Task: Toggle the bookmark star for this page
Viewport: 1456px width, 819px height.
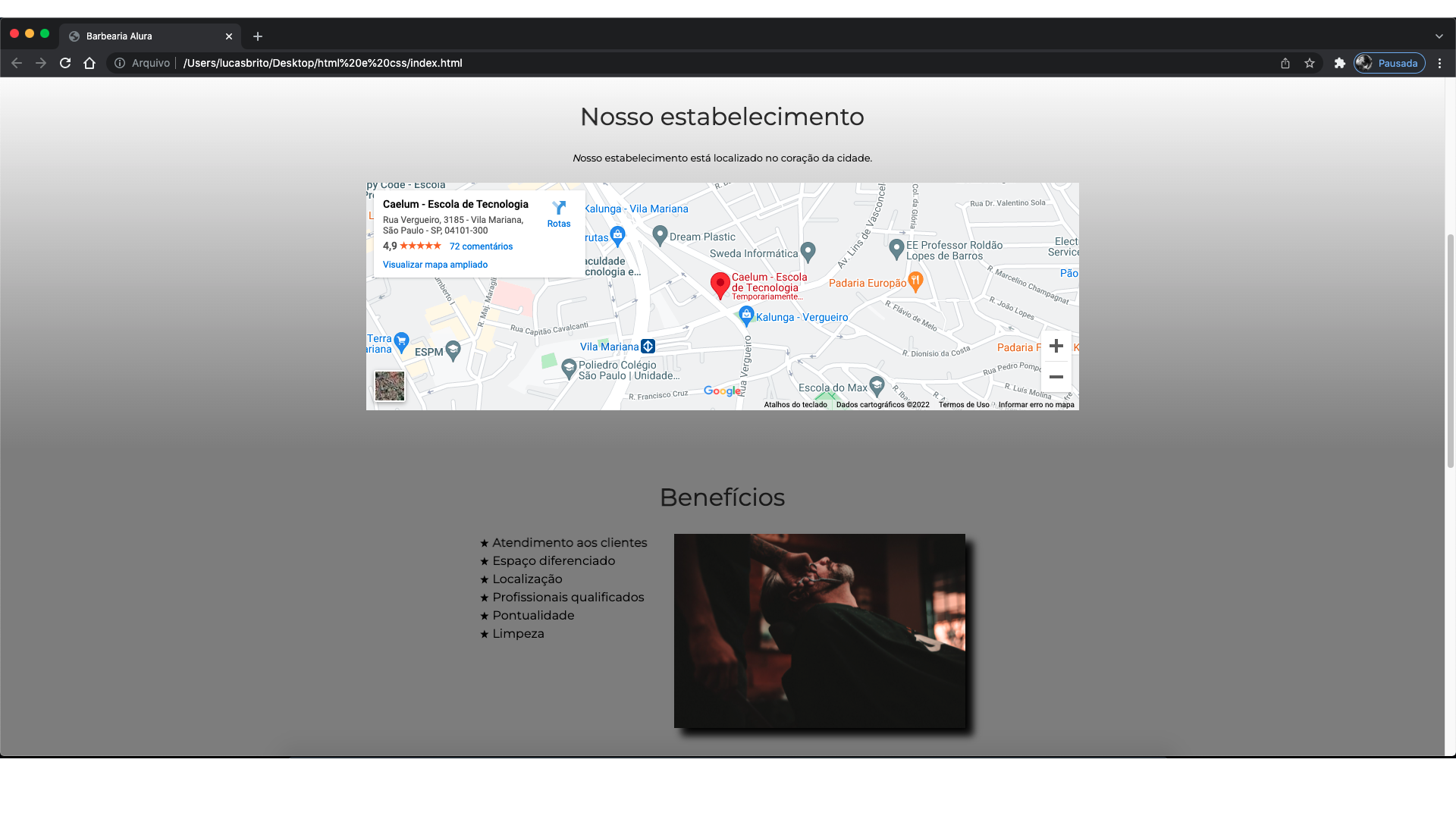Action: pyautogui.click(x=1310, y=63)
